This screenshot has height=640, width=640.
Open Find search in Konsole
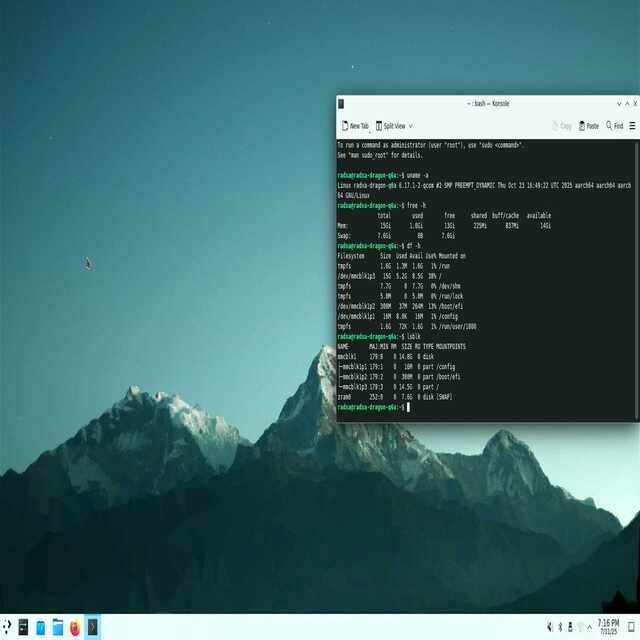(615, 126)
